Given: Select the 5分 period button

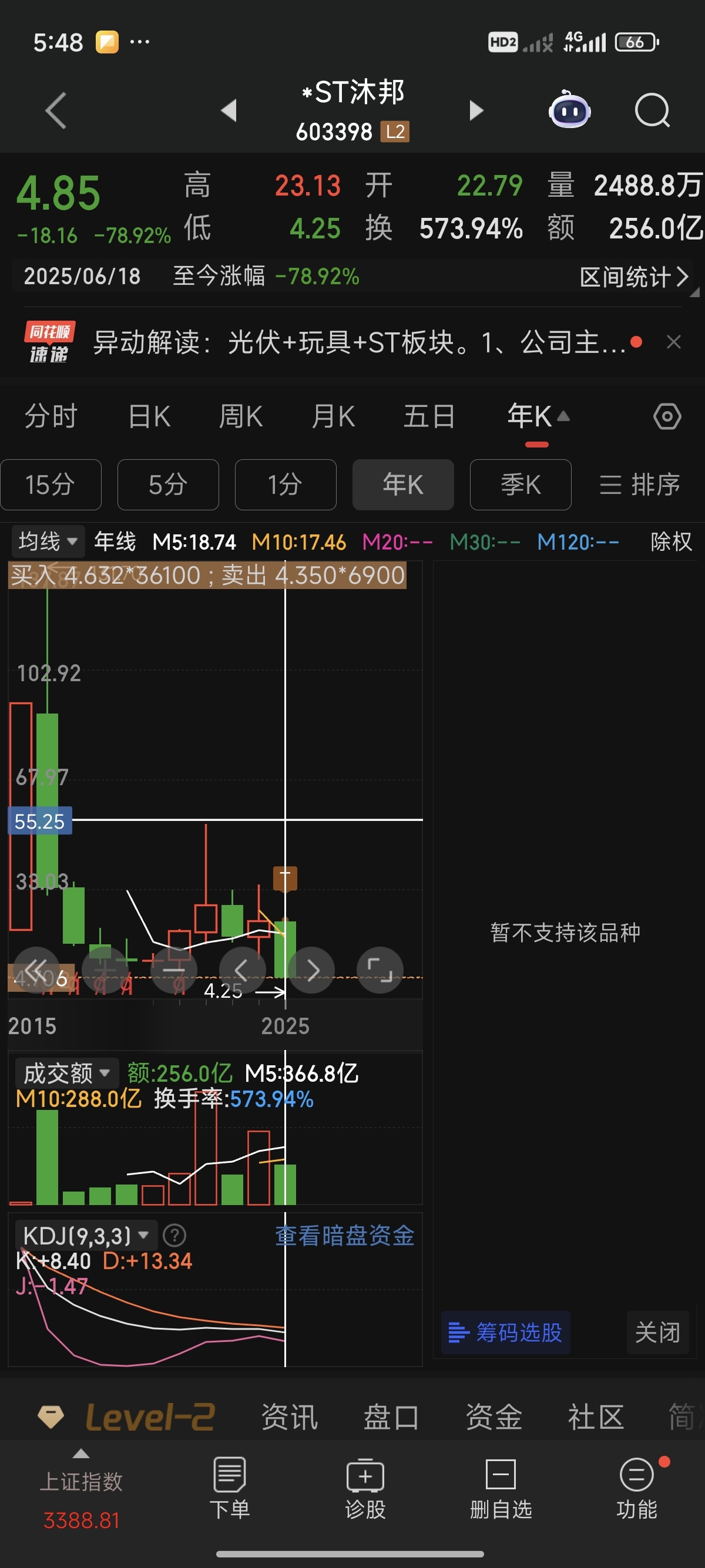Looking at the screenshot, I should click(168, 484).
